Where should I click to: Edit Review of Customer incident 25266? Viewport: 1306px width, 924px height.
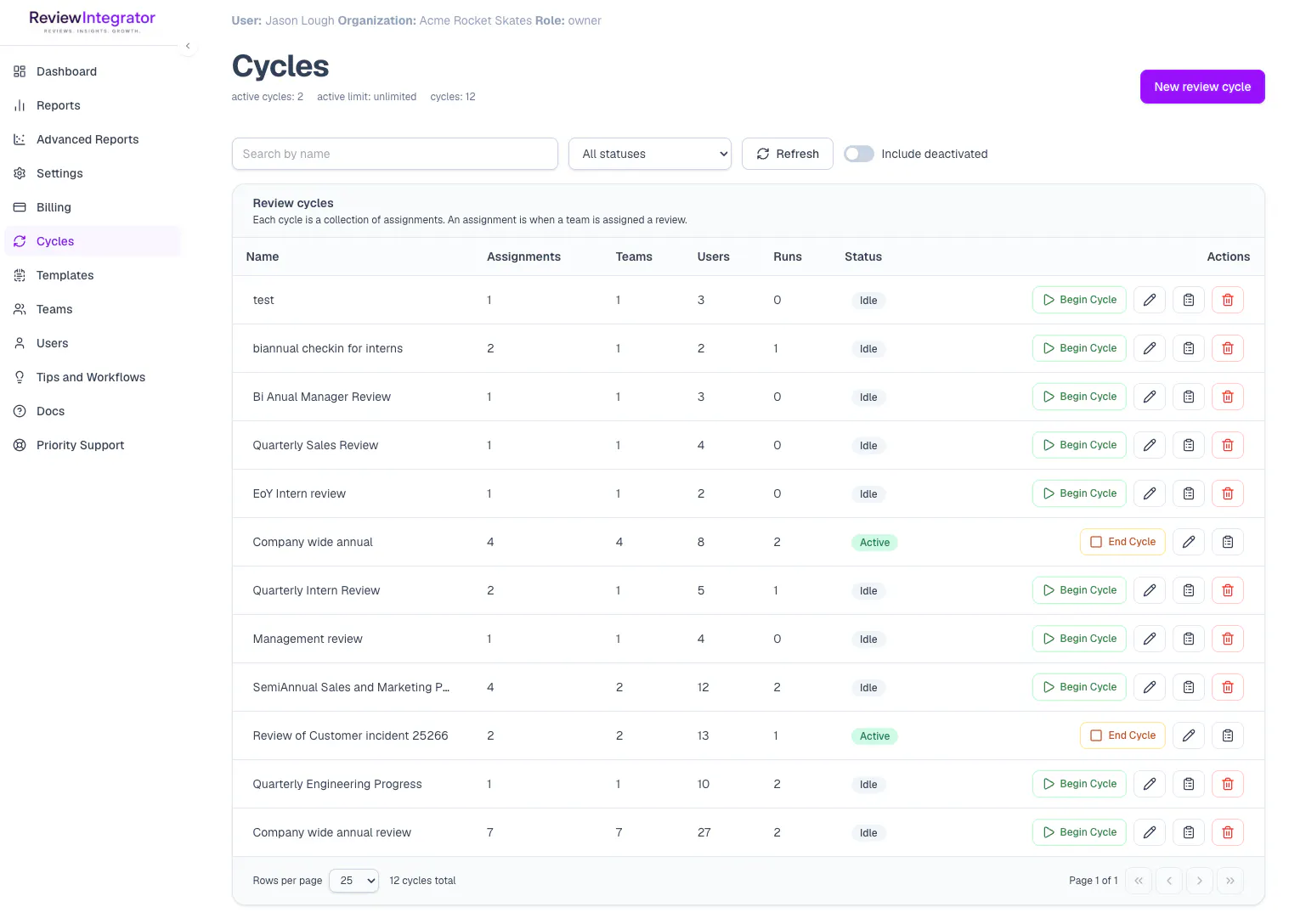pyautogui.click(x=1189, y=735)
